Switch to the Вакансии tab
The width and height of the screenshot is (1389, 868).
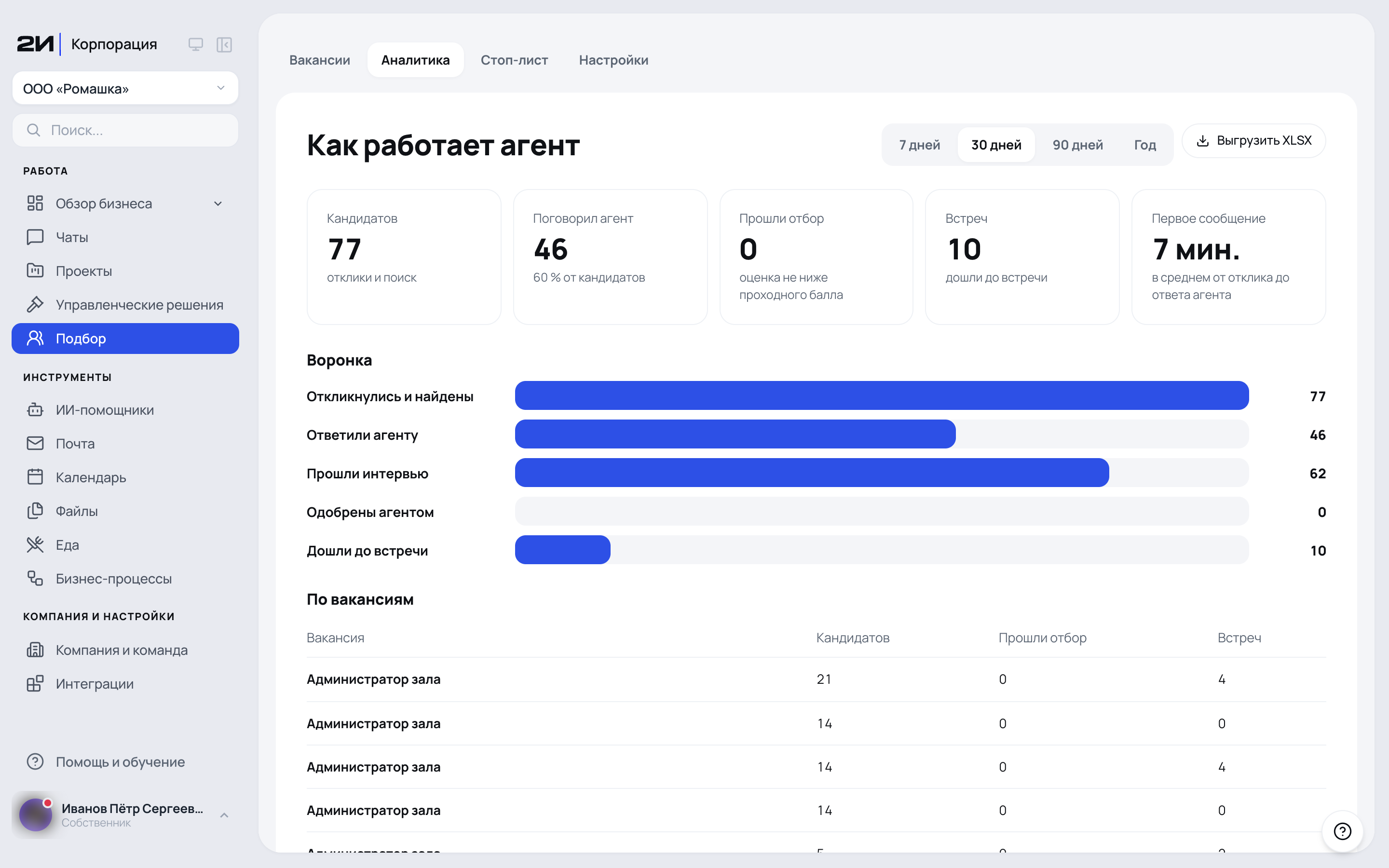[x=320, y=60]
